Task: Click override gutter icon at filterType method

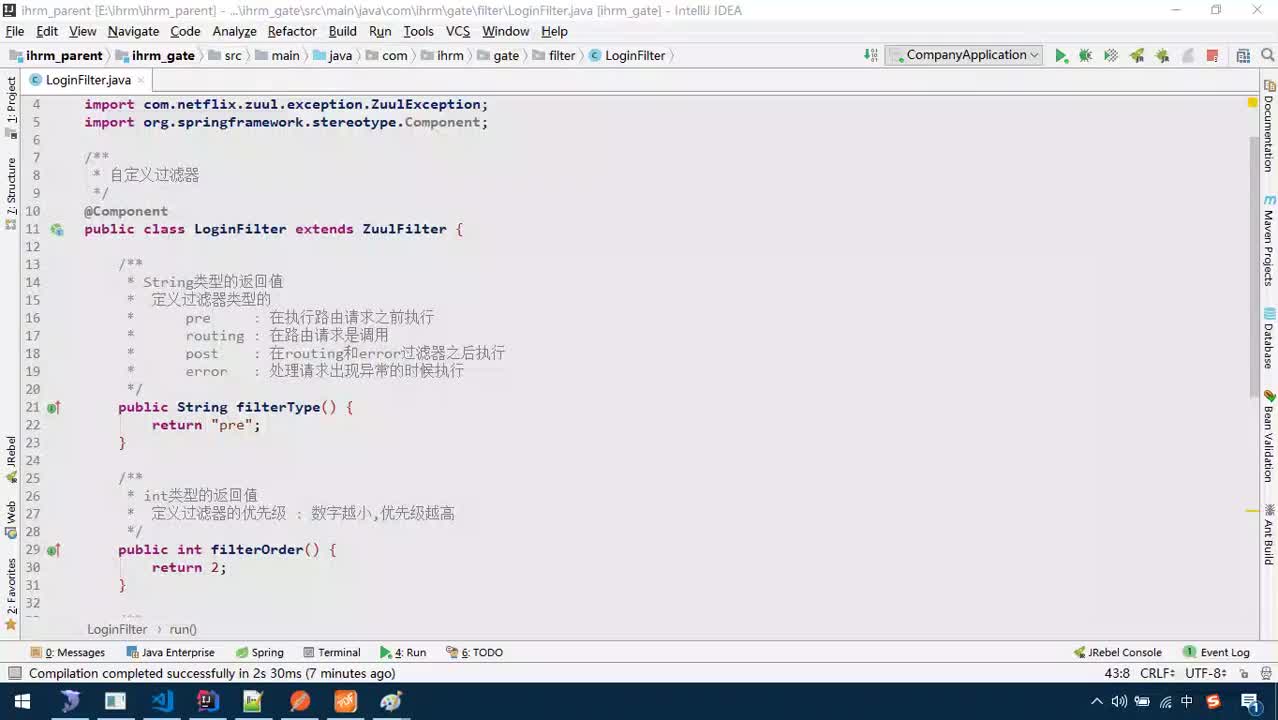Action: 54,407
